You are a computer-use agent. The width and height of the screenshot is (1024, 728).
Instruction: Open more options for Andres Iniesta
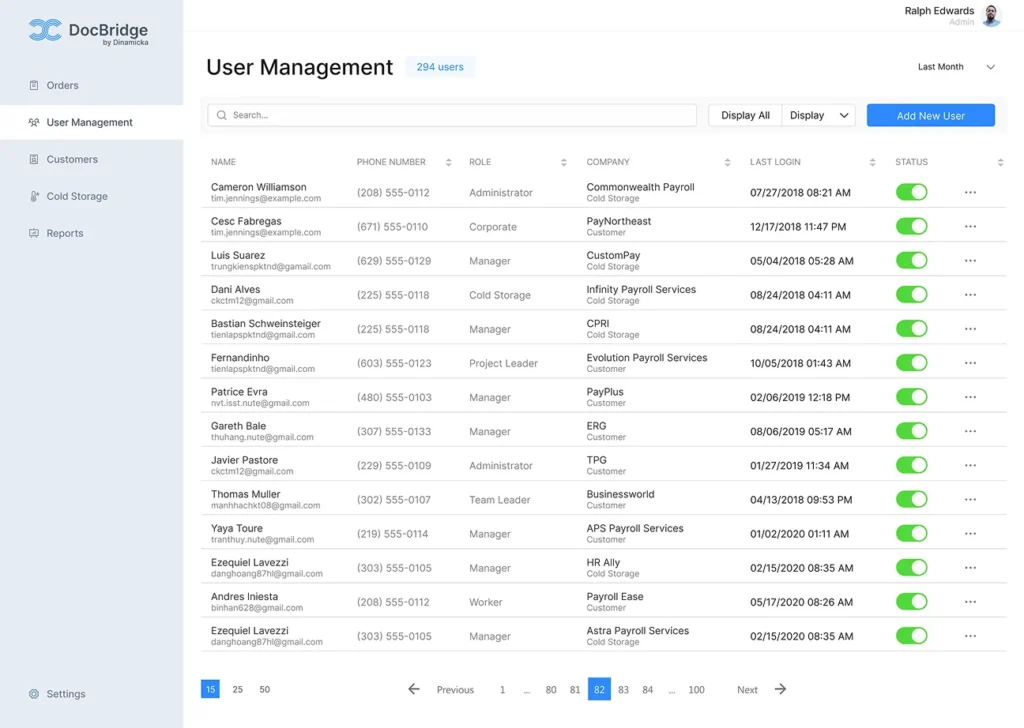point(970,602)
